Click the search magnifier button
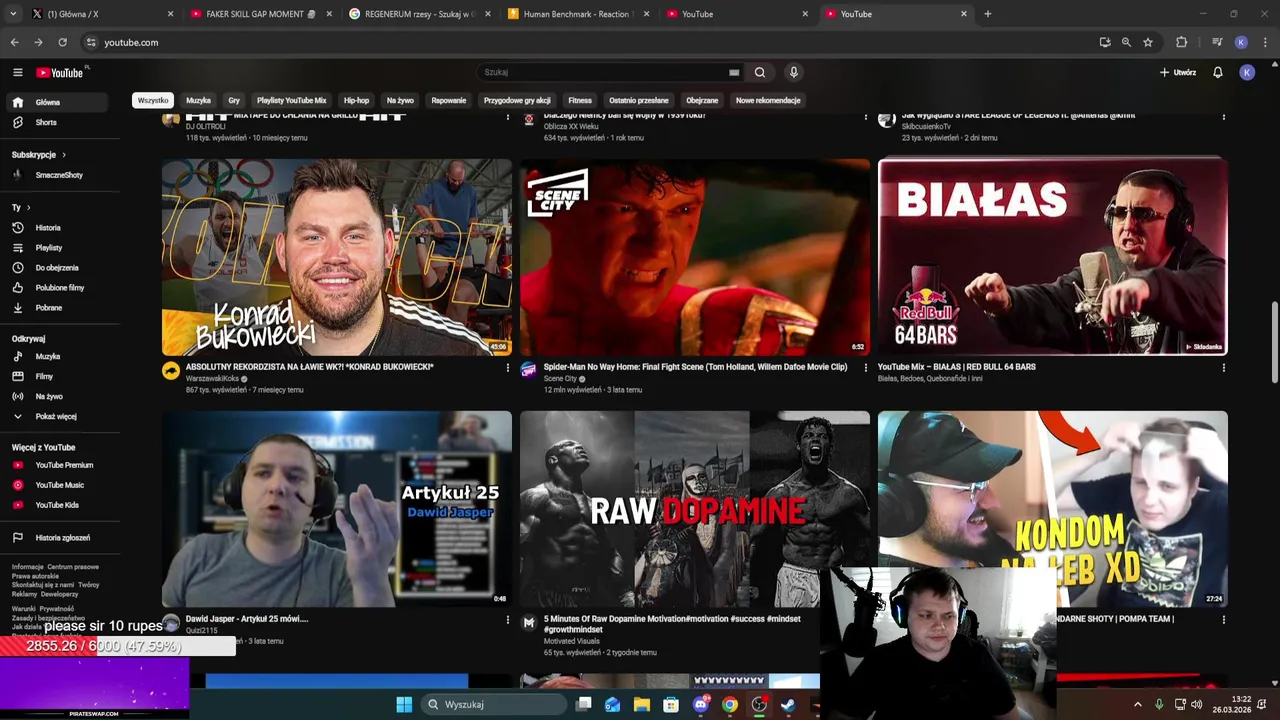Viewport: 1280px width, 720px height. point(760,72)
